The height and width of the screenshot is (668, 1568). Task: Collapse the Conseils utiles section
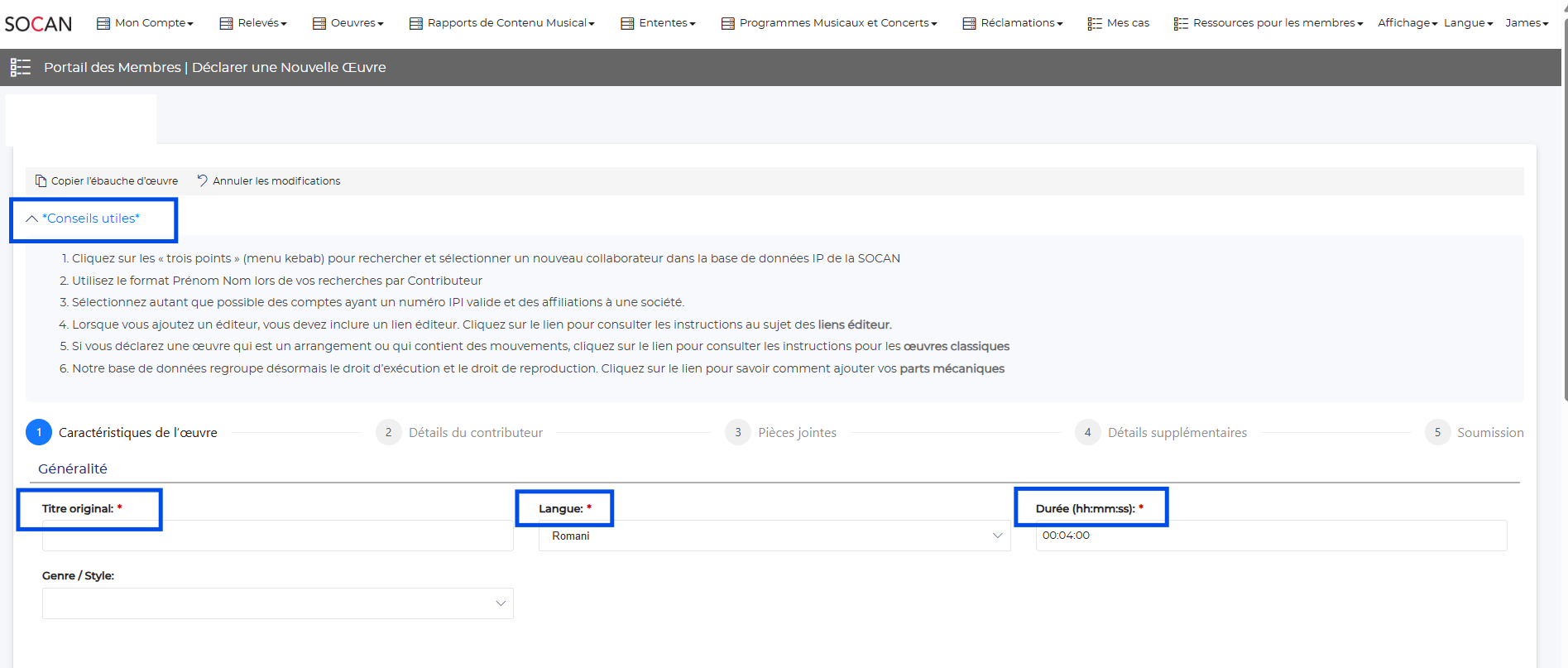pyautogui.click(x=84, y=219)
